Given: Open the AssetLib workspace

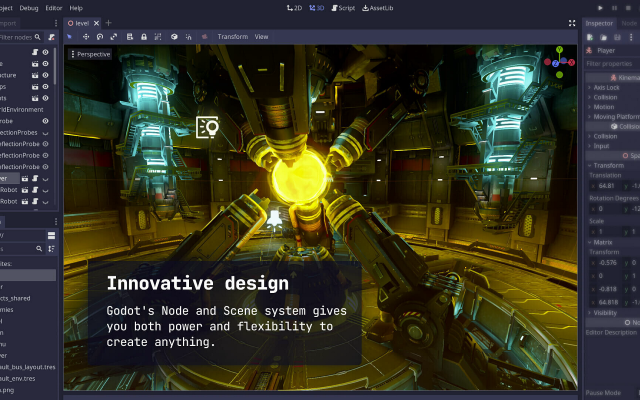Looking at the screenshot, I should (378, 8).
